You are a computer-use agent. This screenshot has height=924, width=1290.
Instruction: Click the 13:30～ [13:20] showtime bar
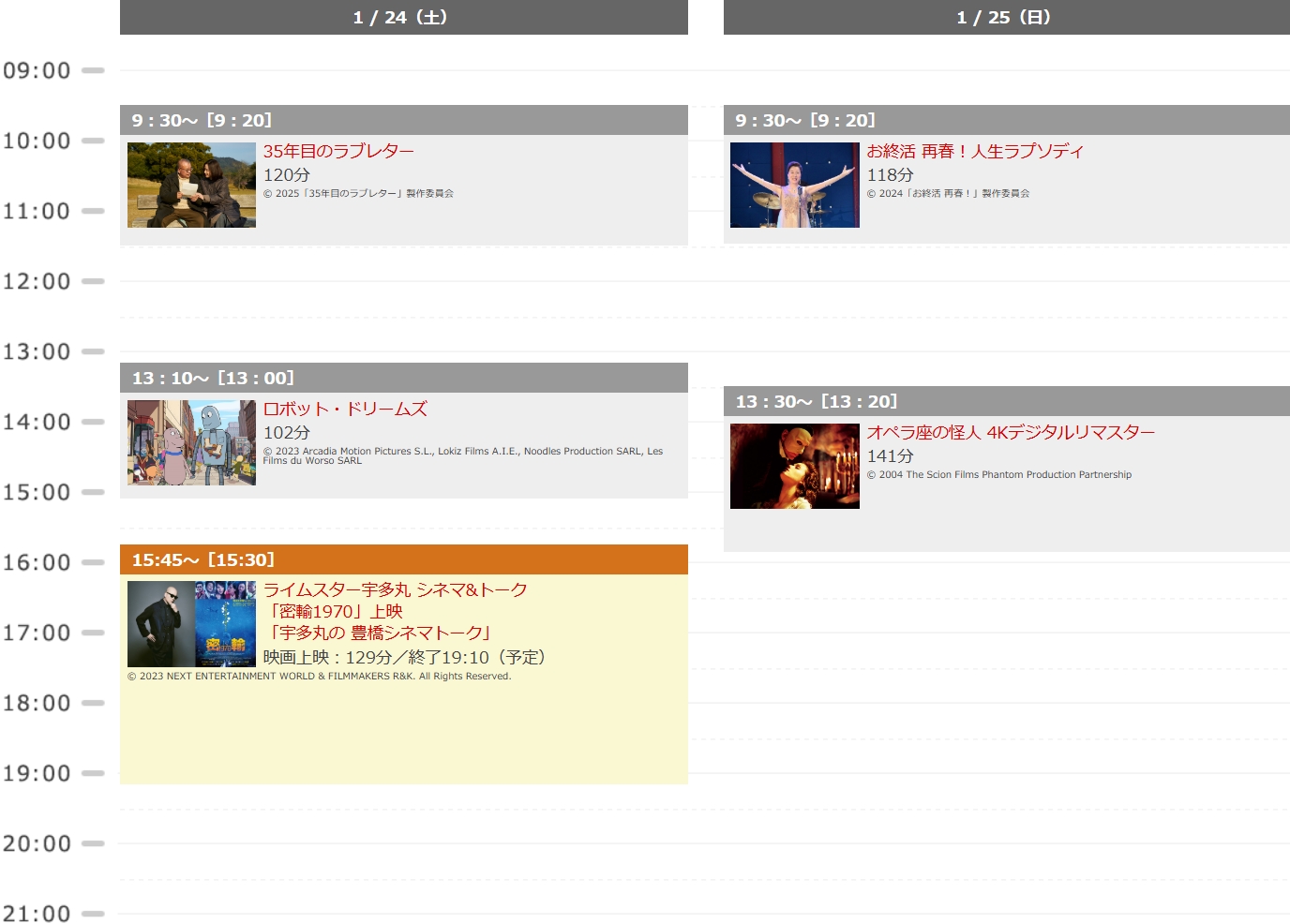(x=1006, y=401)
